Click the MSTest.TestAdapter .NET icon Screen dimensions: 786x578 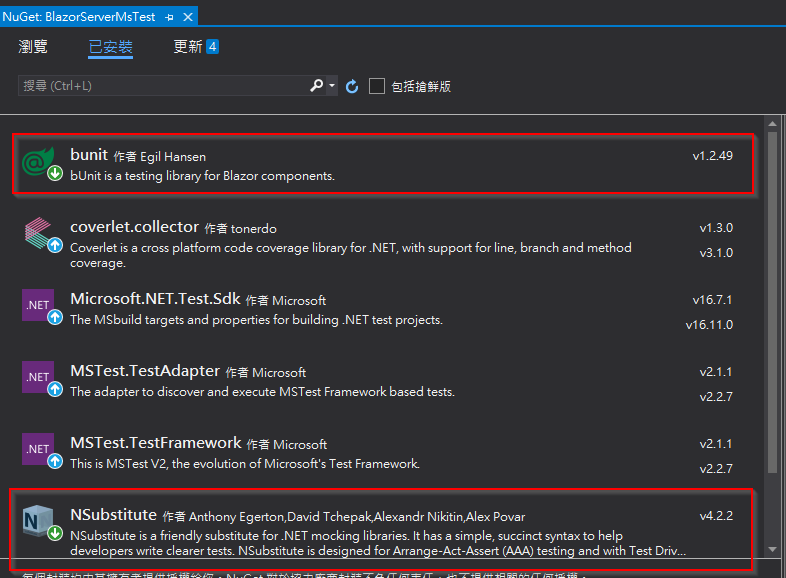pos(38,377)
